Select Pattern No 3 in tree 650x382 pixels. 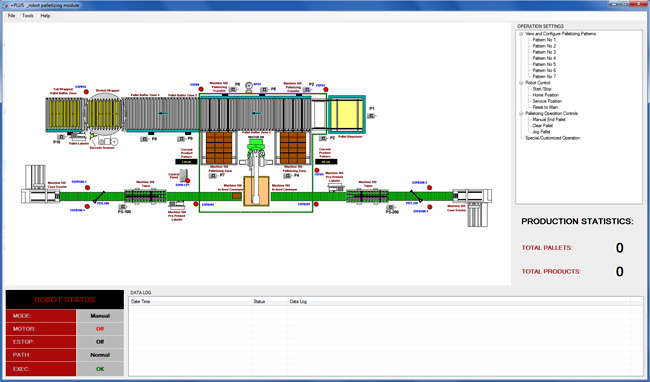[544, 52]
